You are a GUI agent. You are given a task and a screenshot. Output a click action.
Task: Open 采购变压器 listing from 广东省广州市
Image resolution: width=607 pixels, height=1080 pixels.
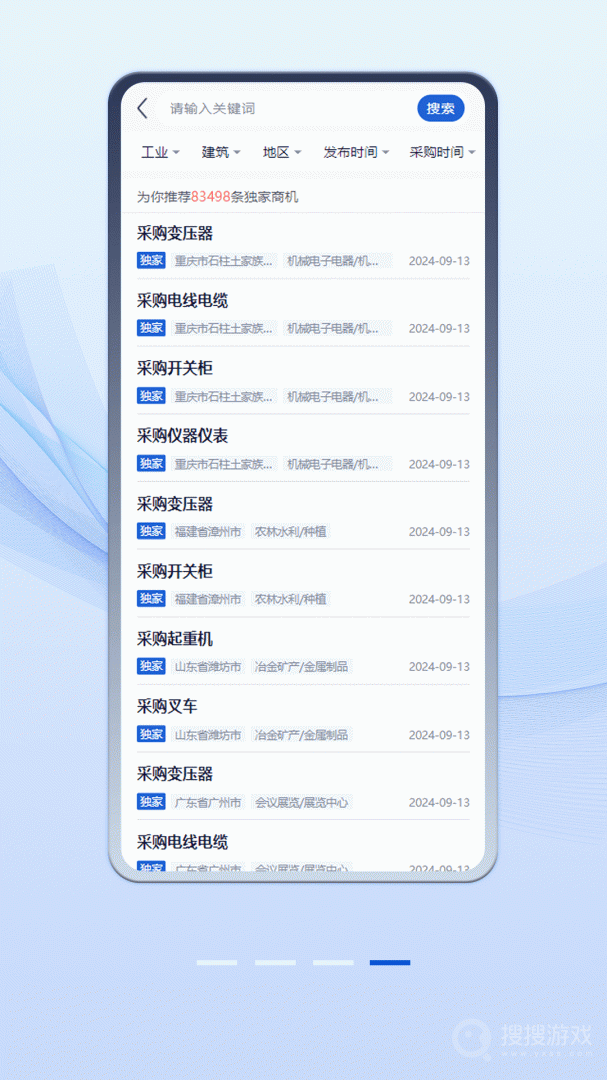pos(303,787)
